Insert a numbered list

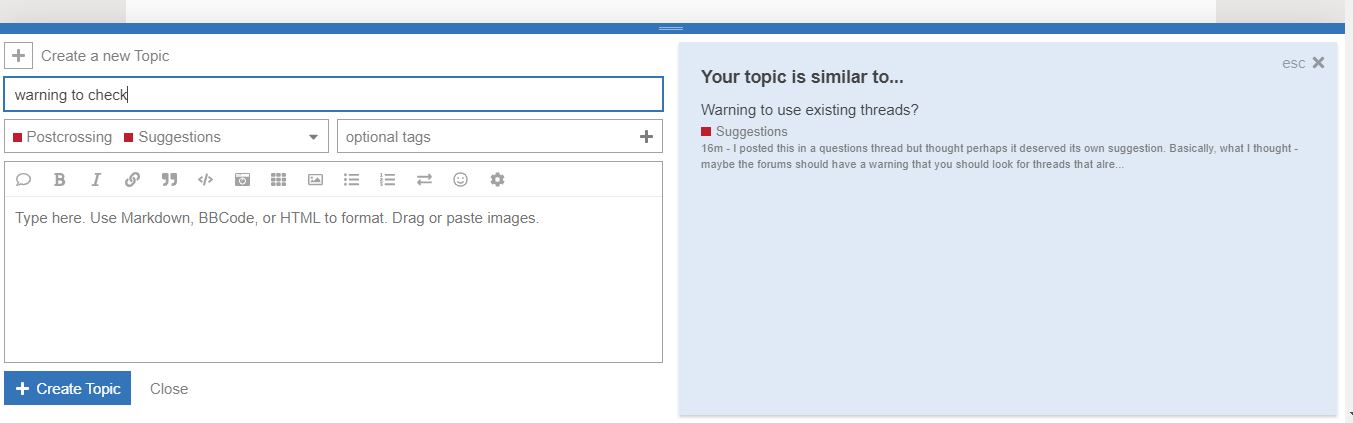[388, 180]
